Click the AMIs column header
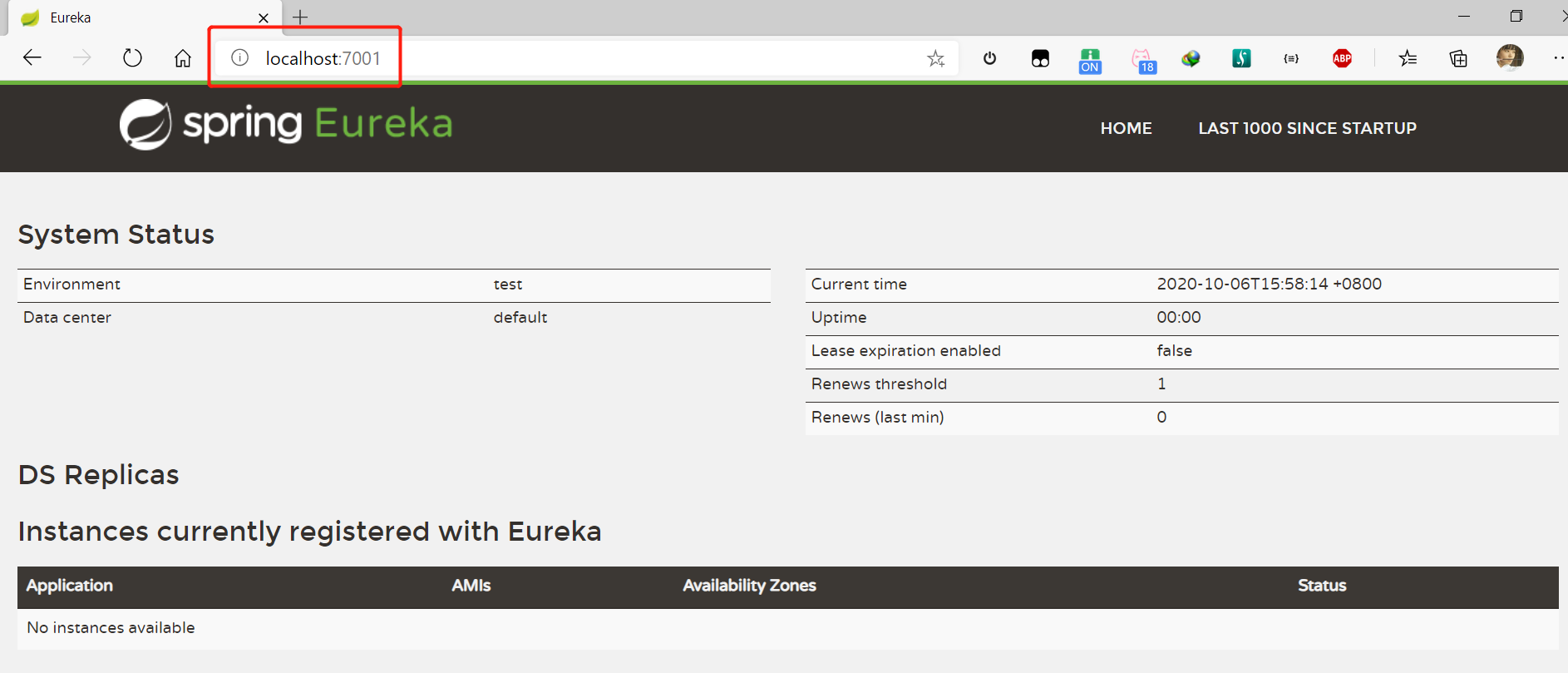The height and width of the screenshot is (673, 1568). 471,586
